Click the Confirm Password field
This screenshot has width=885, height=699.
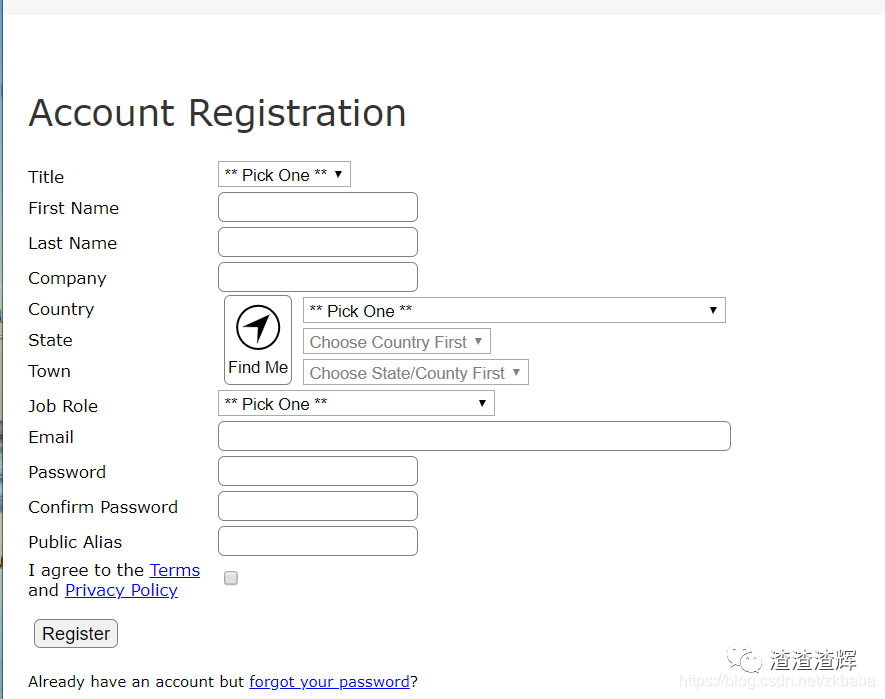tap(318, 507)
